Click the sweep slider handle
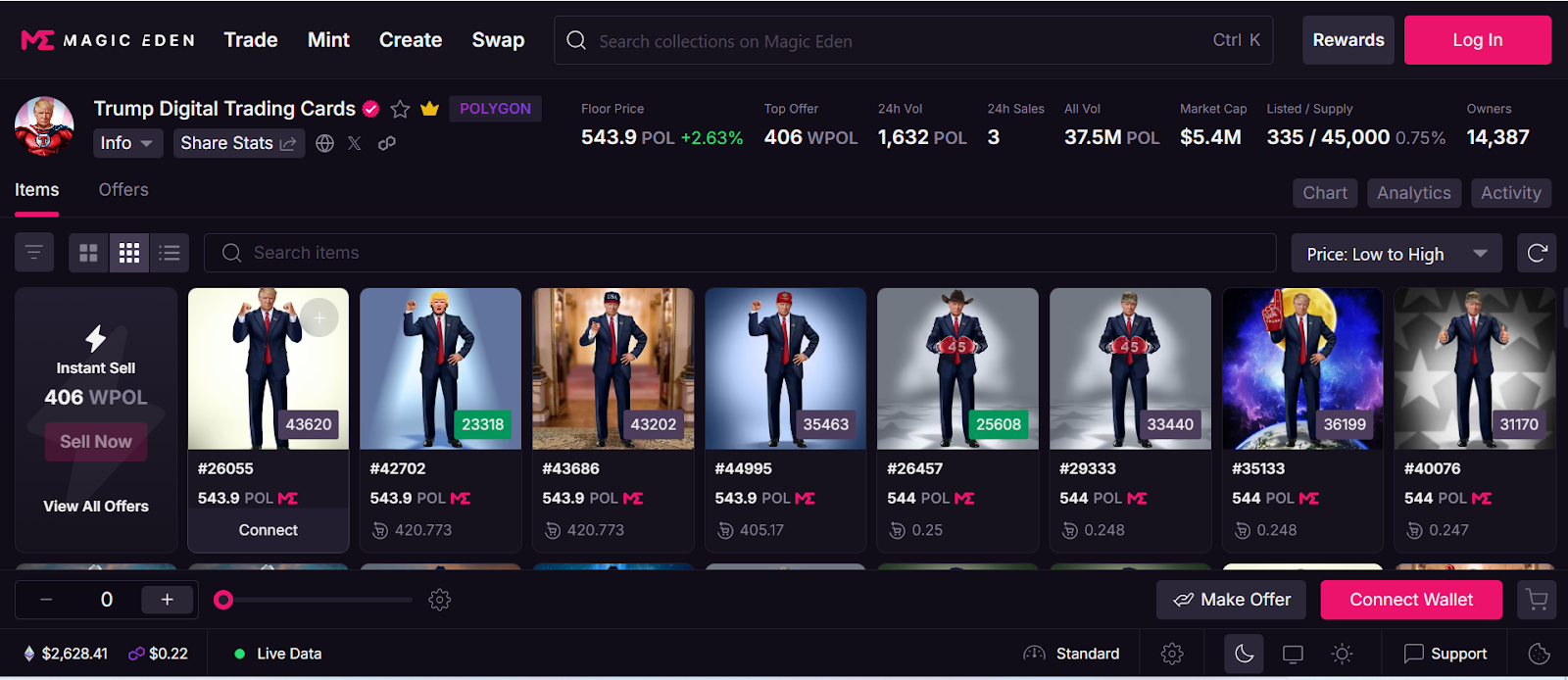The width and height of the screenshot is (1568, 680). pyautogui.click(x=223, y=600)
